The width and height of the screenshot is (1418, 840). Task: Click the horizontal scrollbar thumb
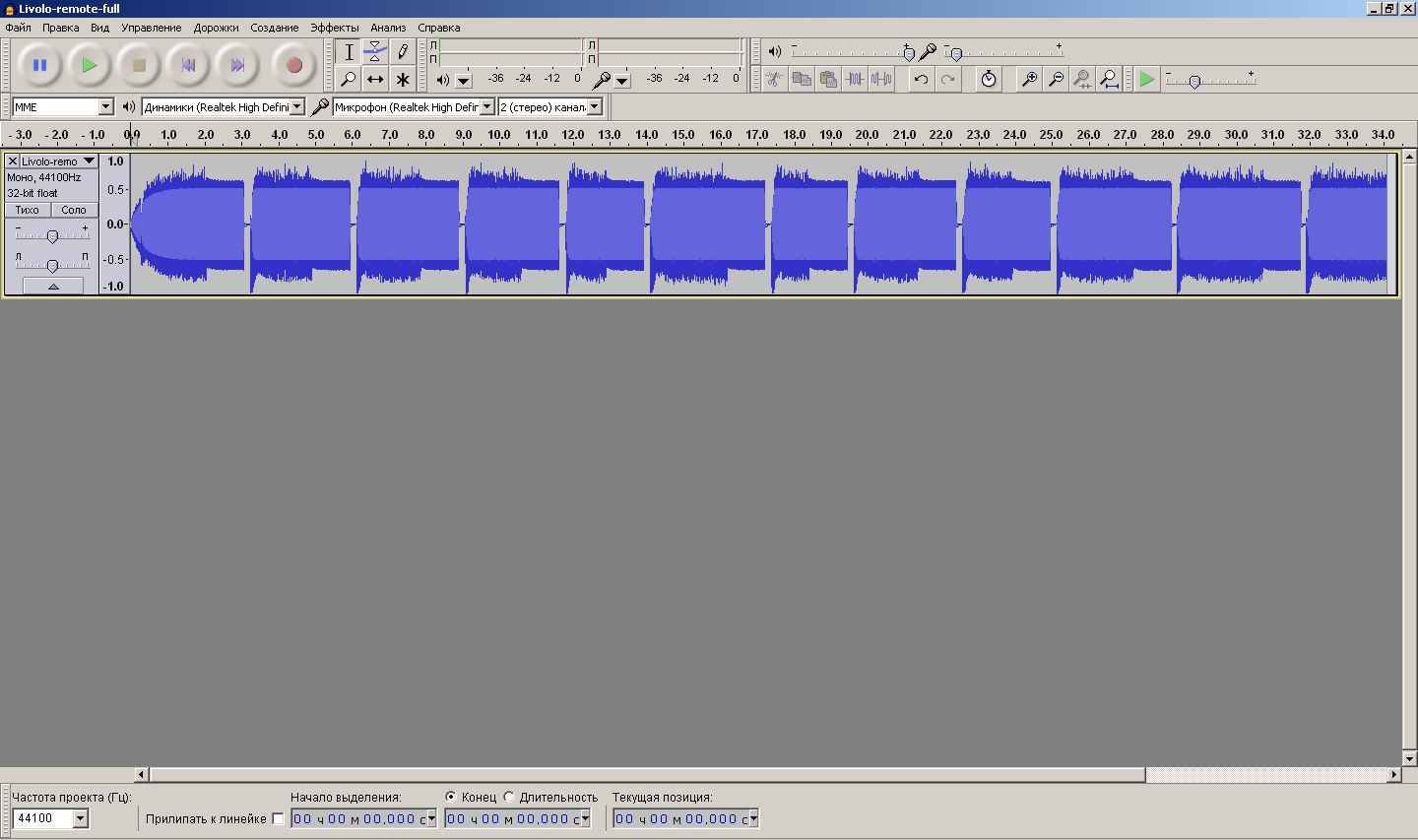[647, 775]
